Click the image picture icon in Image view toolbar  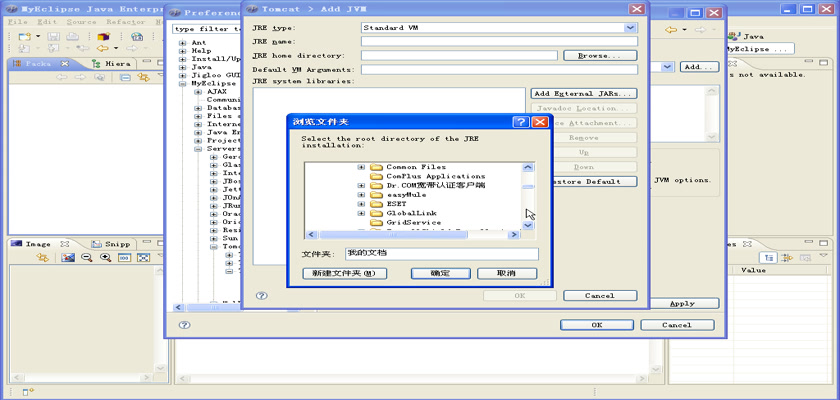(68, 258)
